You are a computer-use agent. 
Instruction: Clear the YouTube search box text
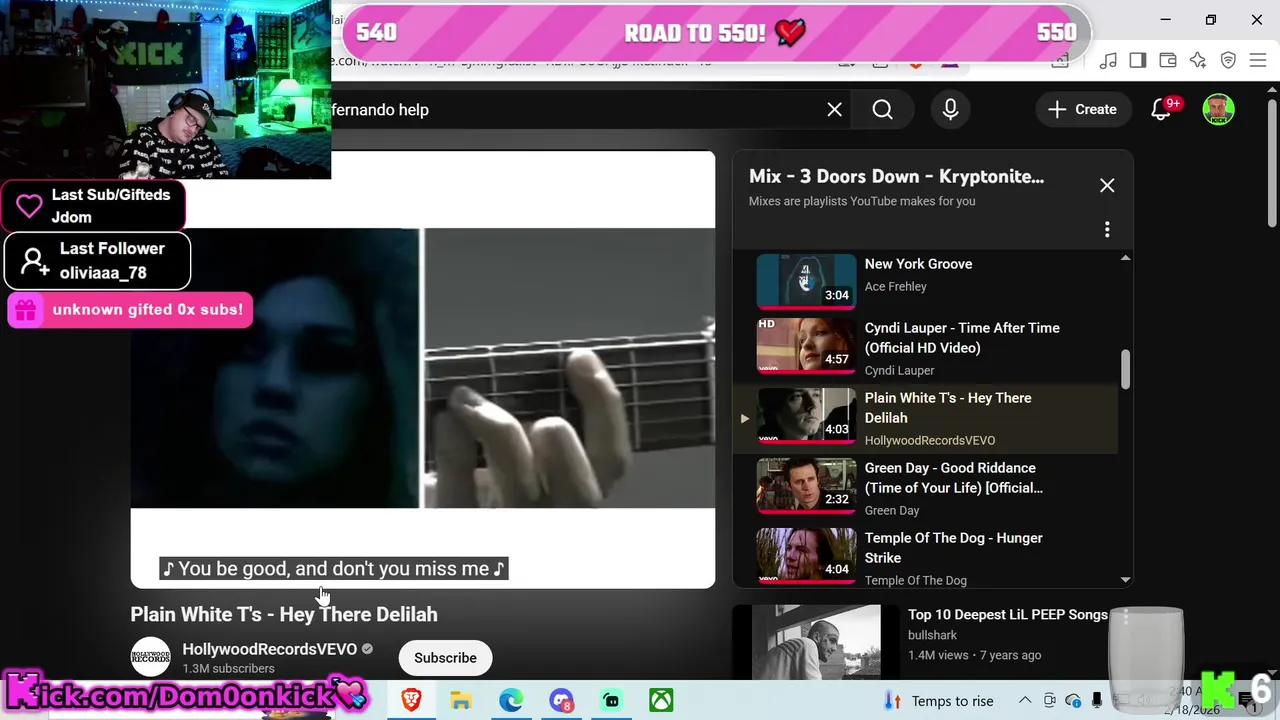(x=834, y=109)
